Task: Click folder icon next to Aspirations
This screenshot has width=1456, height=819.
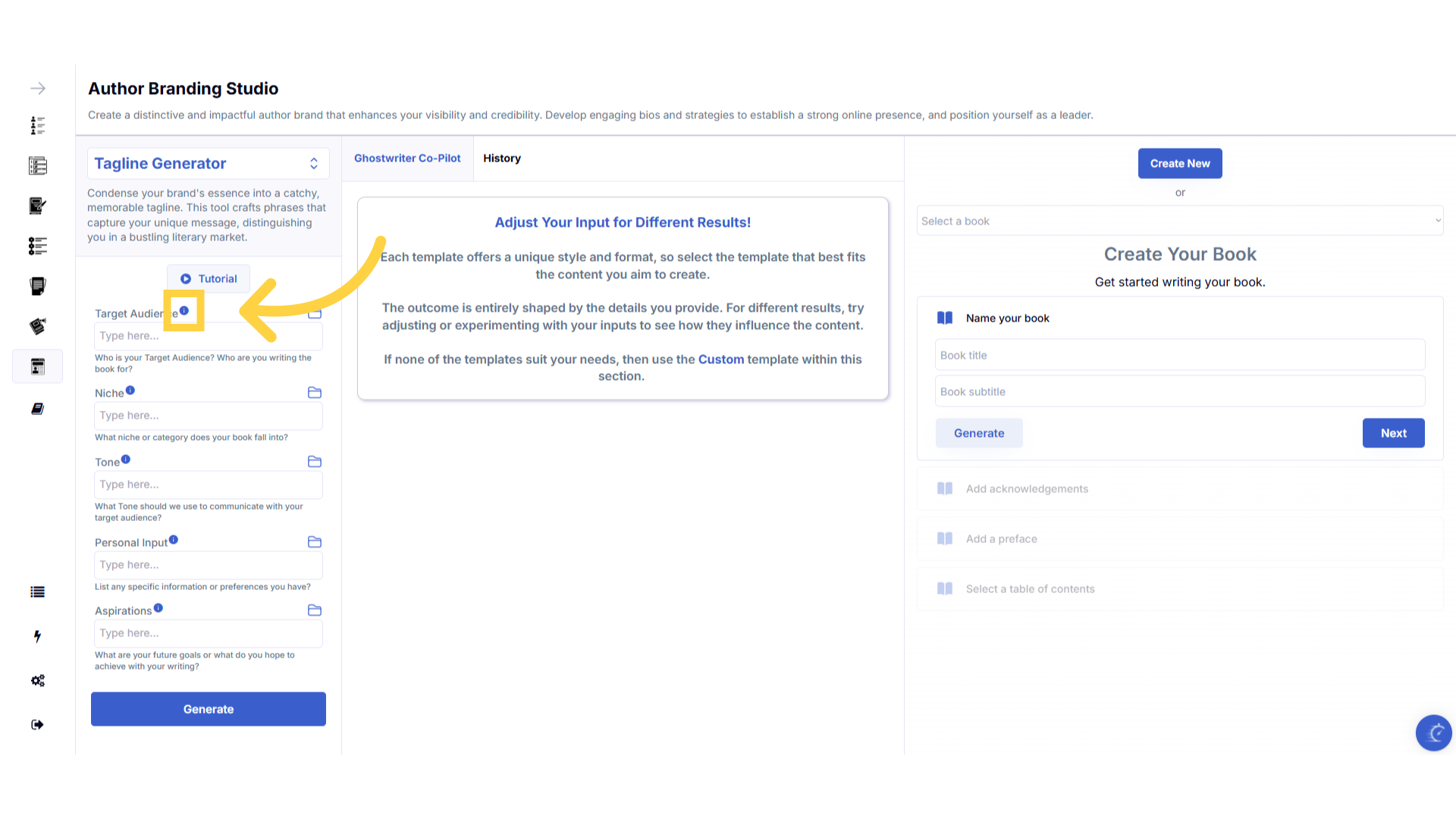Action: [x=315, y=610]
